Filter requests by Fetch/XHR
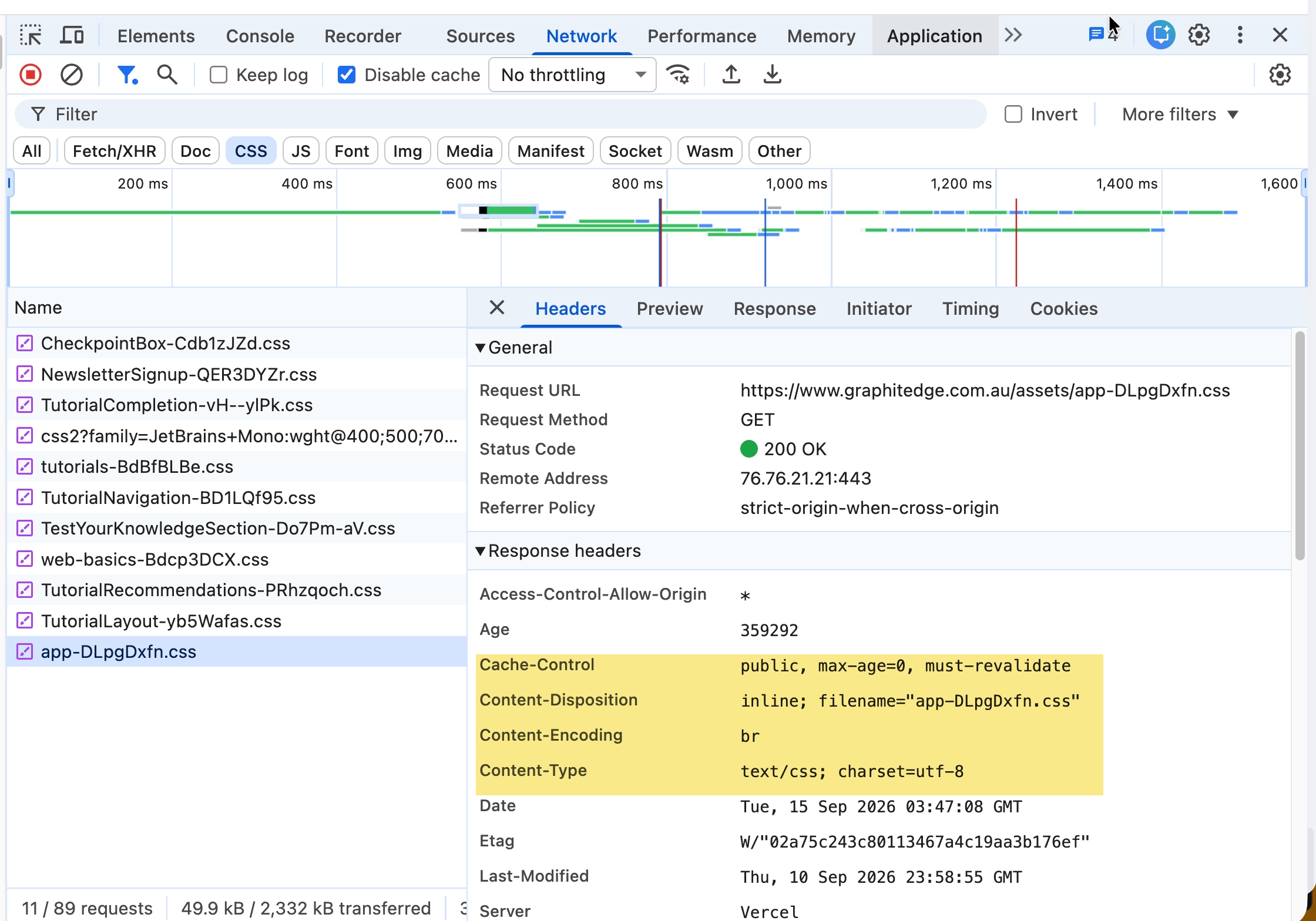1316x921 pixels. [x=115, y=151]
